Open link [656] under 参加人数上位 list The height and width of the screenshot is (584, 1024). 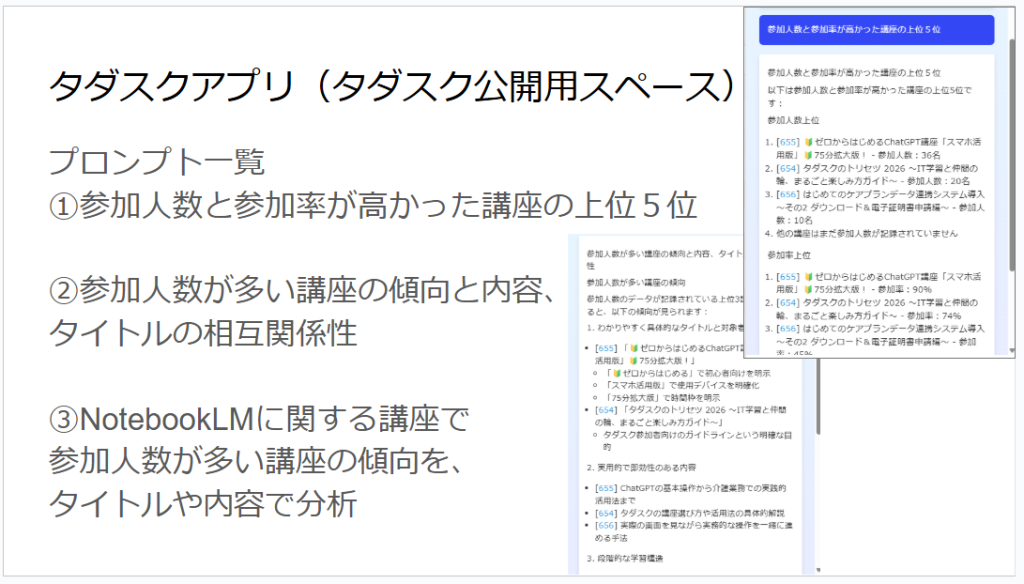787,194
